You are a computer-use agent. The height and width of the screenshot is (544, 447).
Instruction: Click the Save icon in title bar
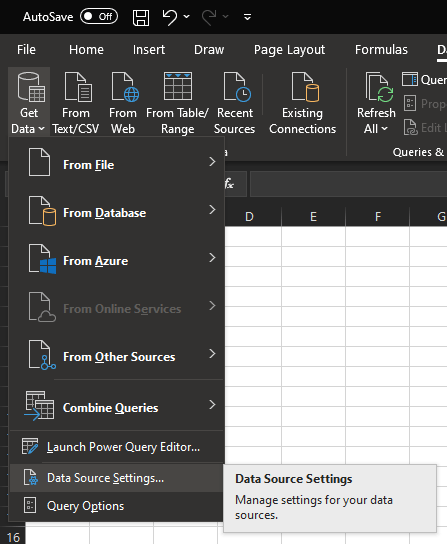(141, 17)
